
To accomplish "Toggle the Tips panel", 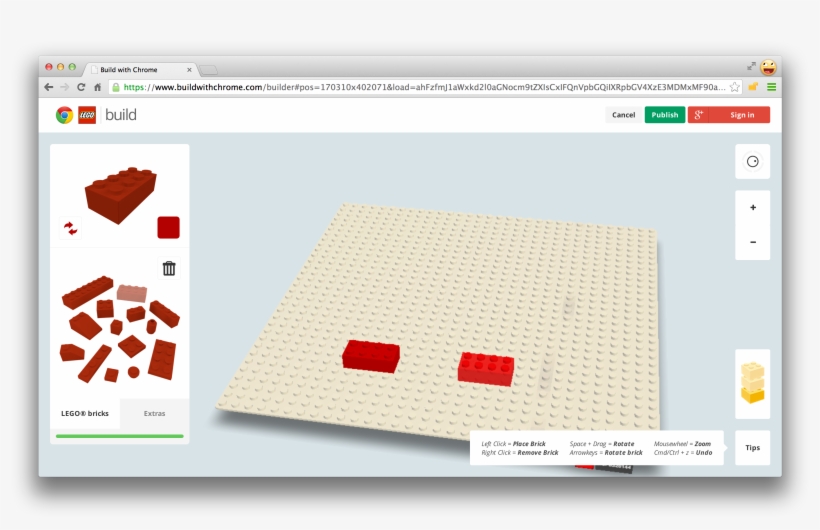I will coord(752,448).
